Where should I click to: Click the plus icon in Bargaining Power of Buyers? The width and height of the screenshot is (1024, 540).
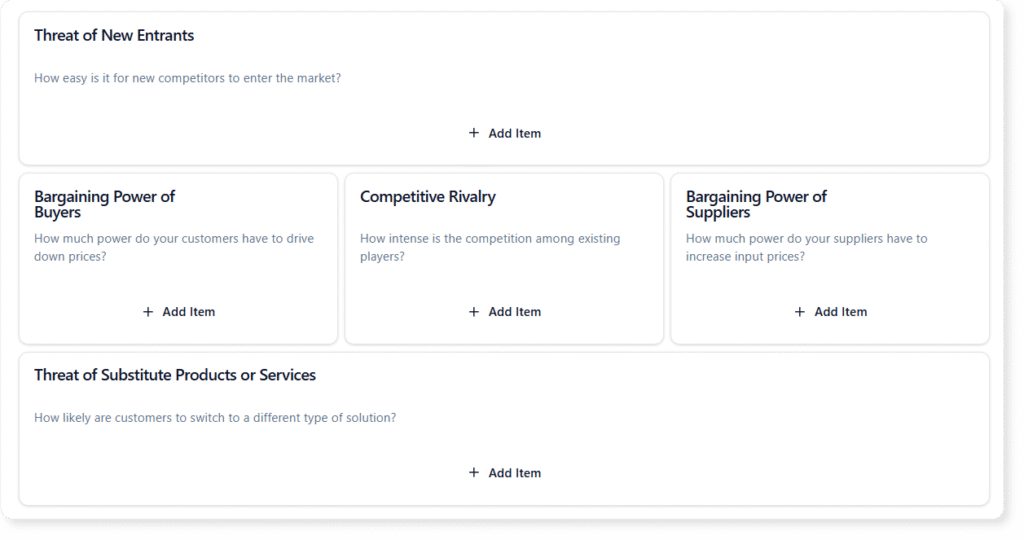(x=148, y=312)
